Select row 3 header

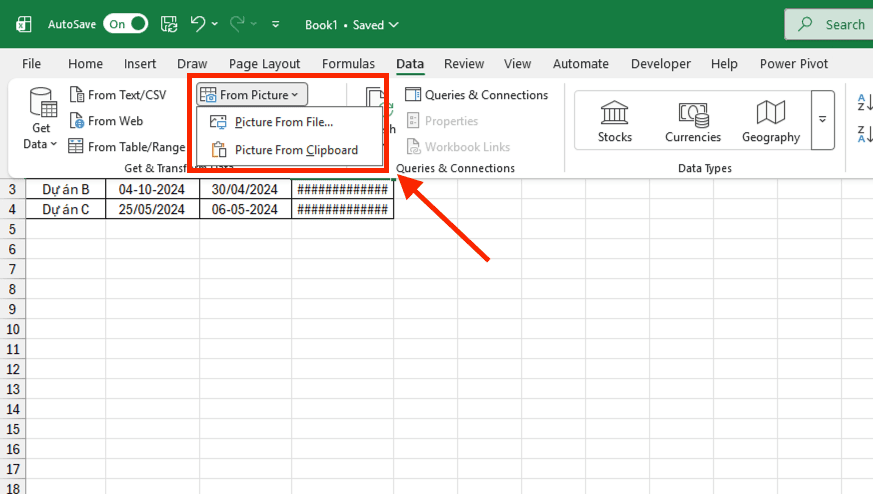(12, 189)
